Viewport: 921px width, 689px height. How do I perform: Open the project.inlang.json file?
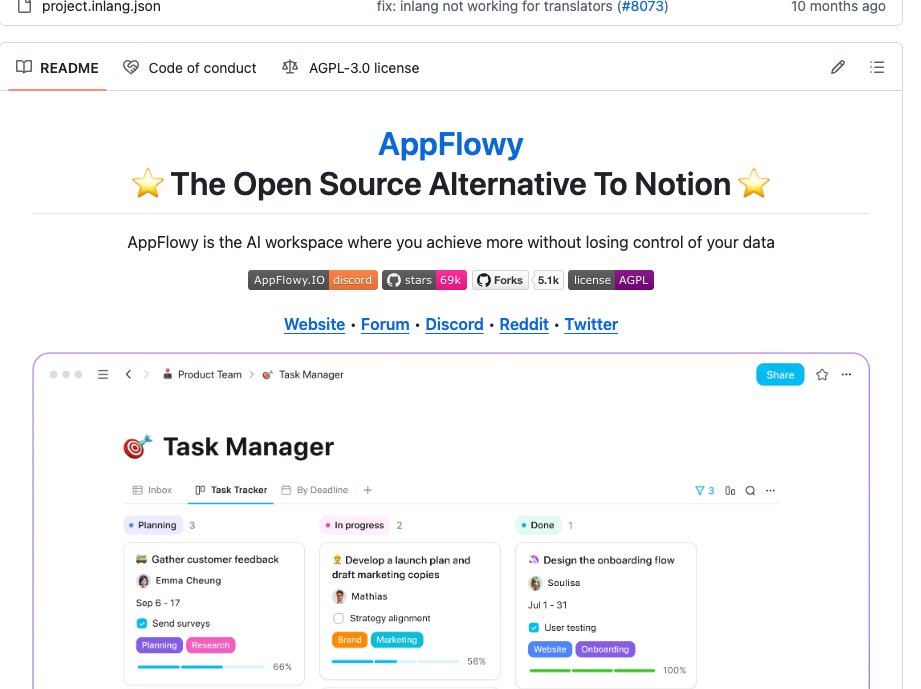pos(101,6)
